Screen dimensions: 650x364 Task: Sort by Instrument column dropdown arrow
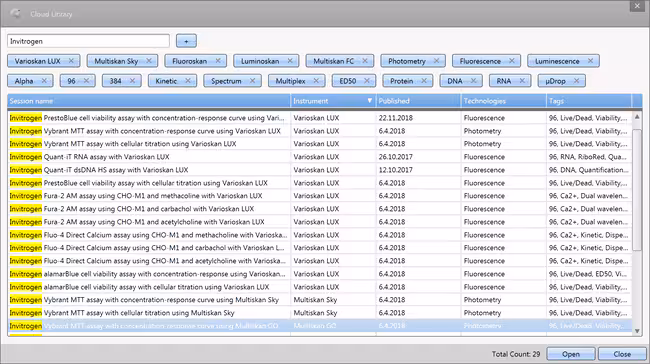click(x=369, y=101)
